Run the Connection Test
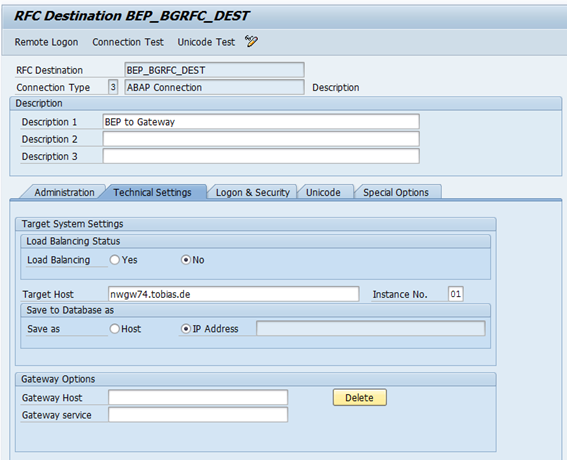 point(128,42)
